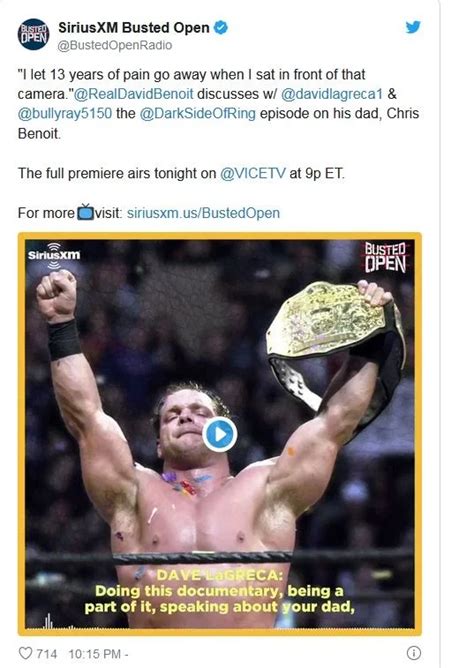Play the embedded video
This screenshot has width=474, height=668.
click(x=220, y=434)
